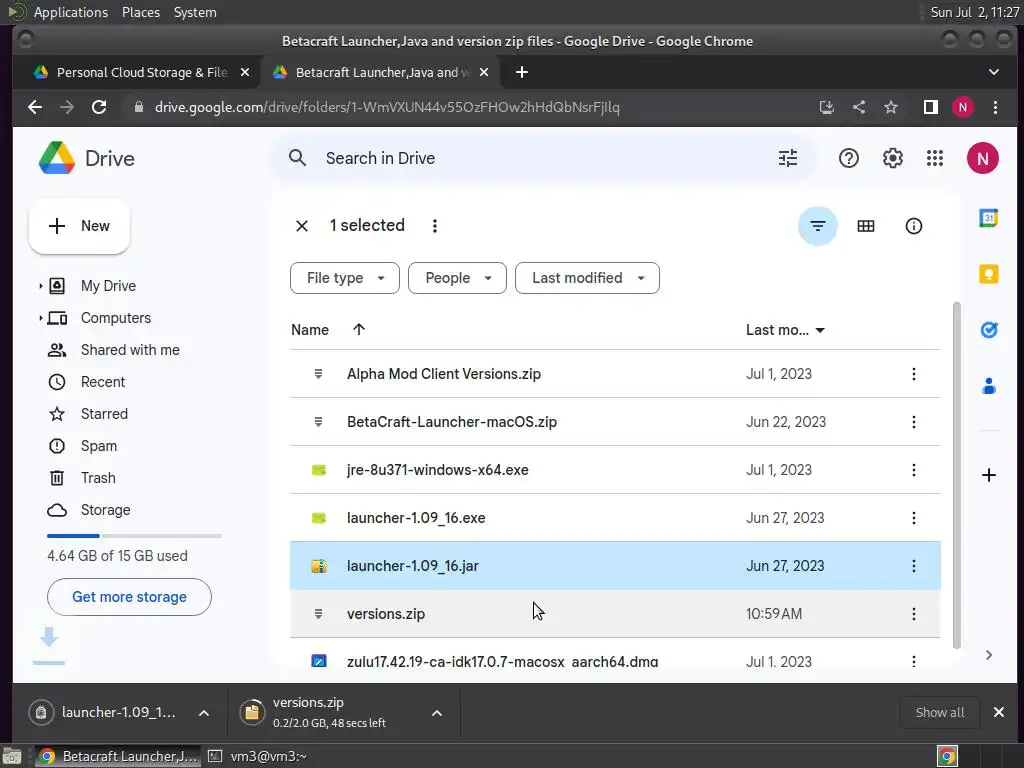Click the address bar URL

click(387, 107)
